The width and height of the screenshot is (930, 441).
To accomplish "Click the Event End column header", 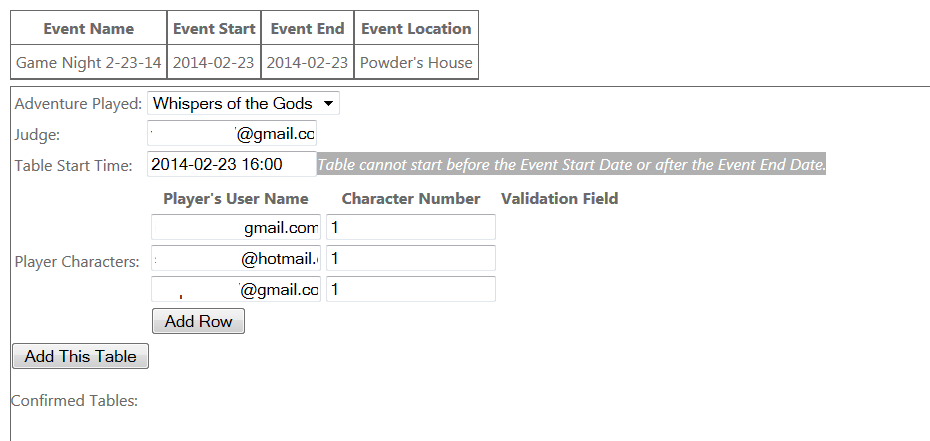I will [x=307, y=29].
